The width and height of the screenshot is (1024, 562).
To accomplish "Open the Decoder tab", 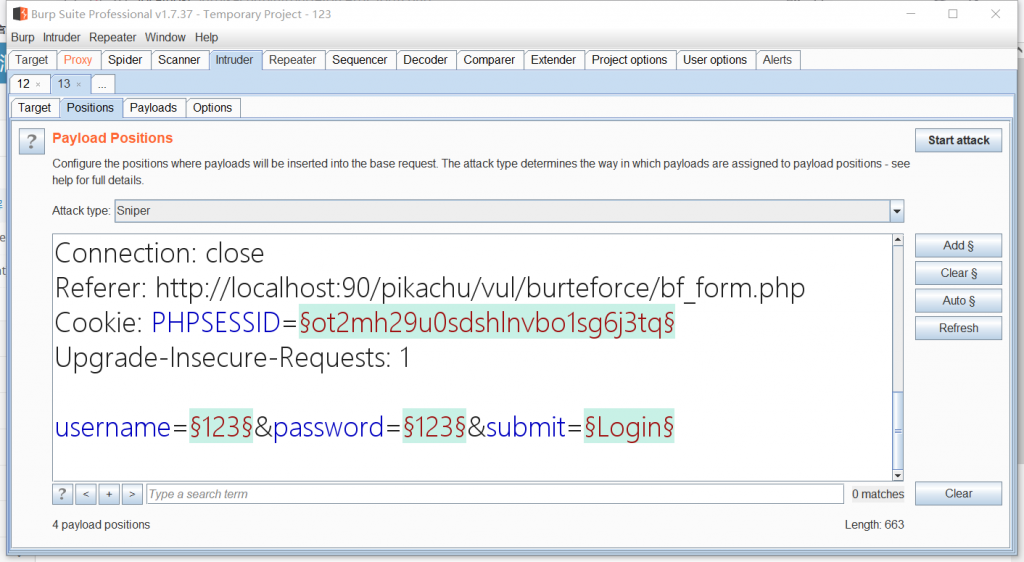I will [425, 60].
